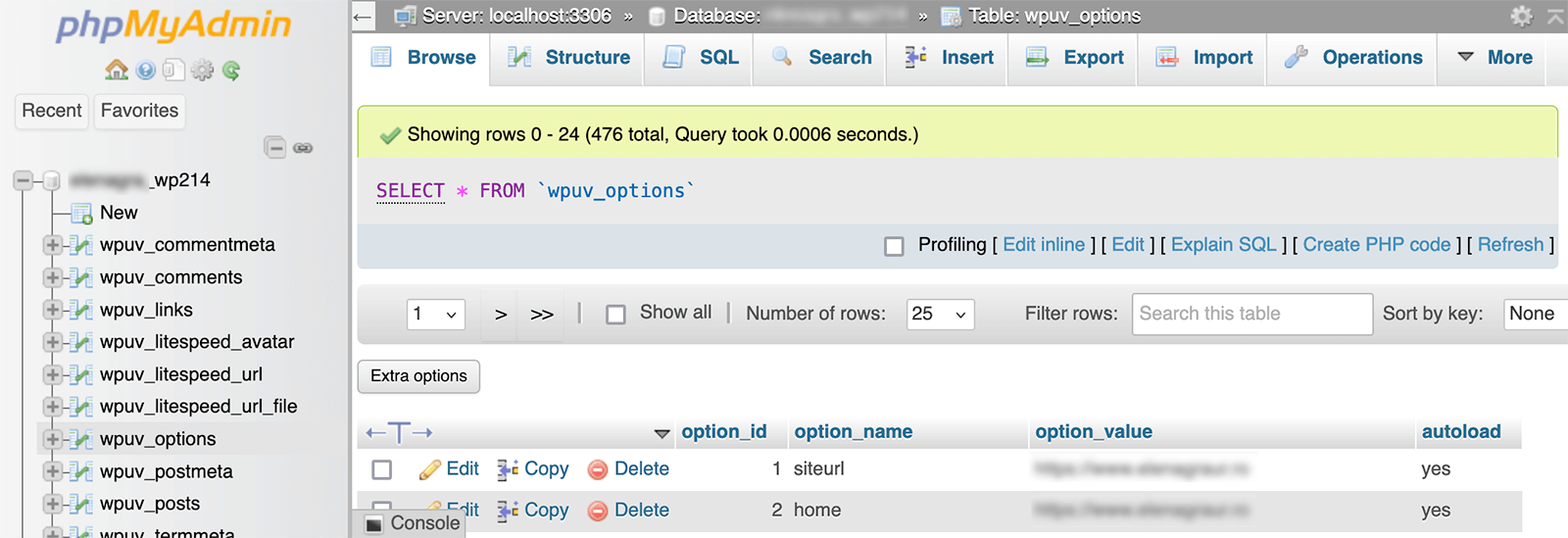
Task: Click the page settings gear at top right
Action: point(1521,16)
